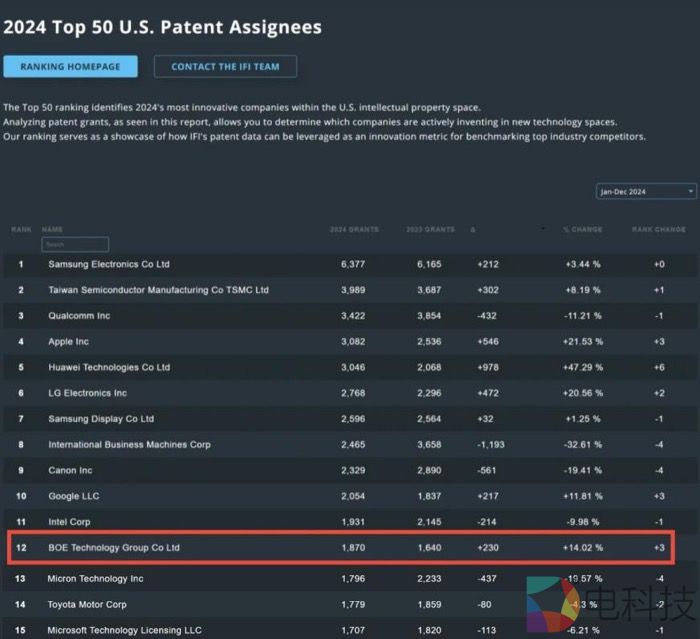Image resolution: width=700 pixels, height=639 pixels.
Task: Click rank number 12 cell
Action: 21,548
